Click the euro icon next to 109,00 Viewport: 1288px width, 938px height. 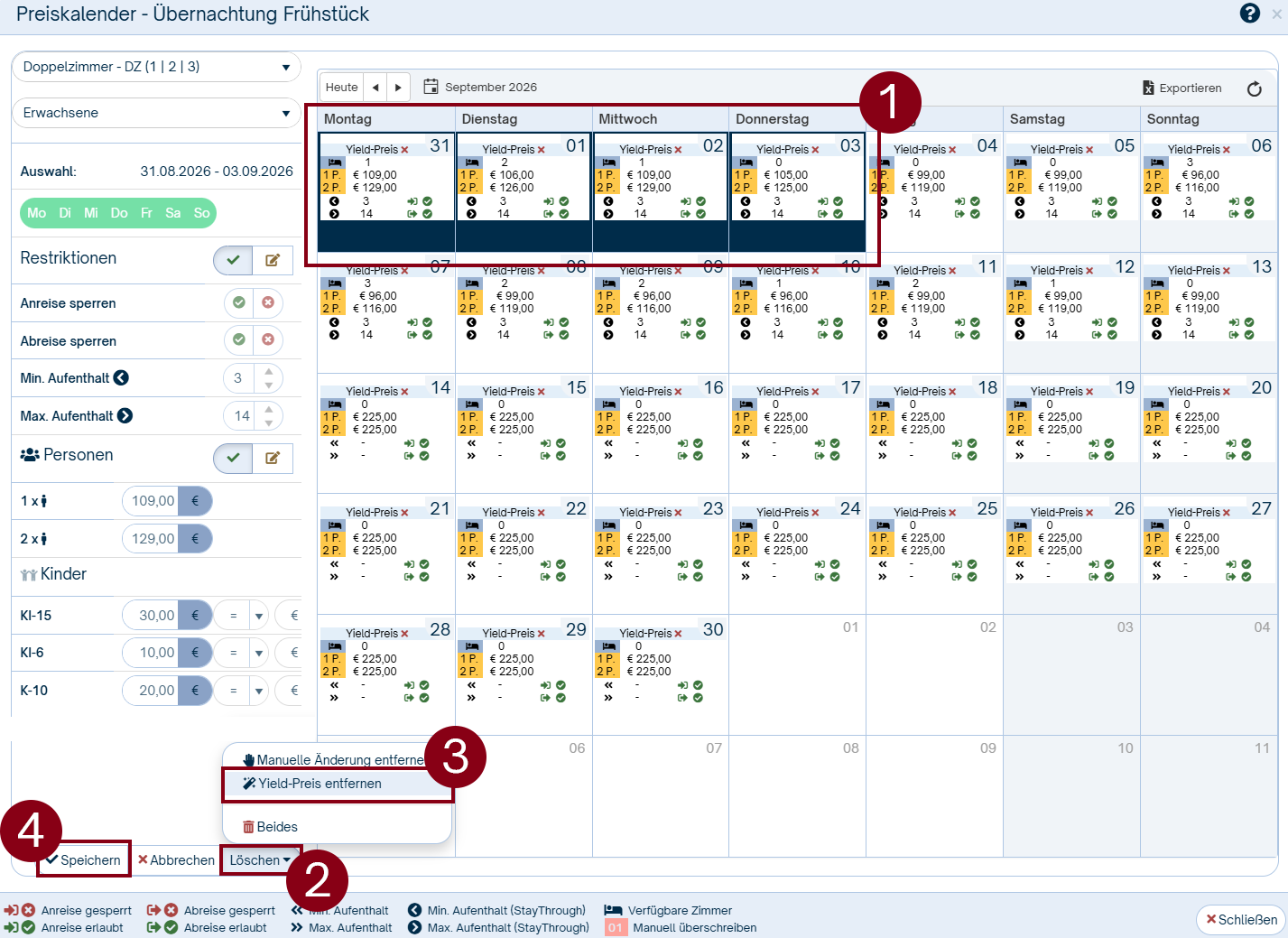click(x=195, y=501)
